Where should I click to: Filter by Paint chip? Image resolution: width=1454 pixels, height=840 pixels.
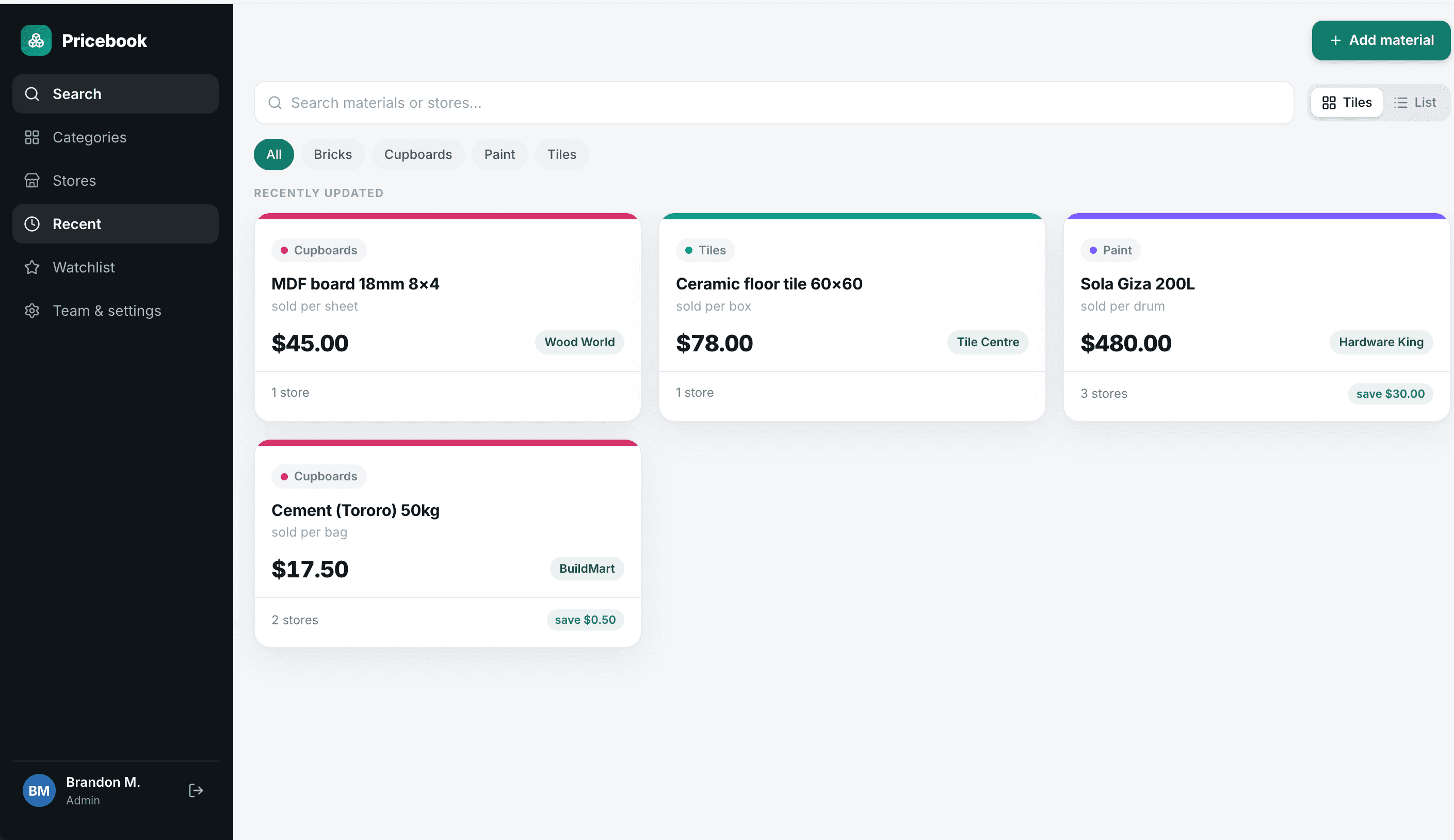coord(499,155)
